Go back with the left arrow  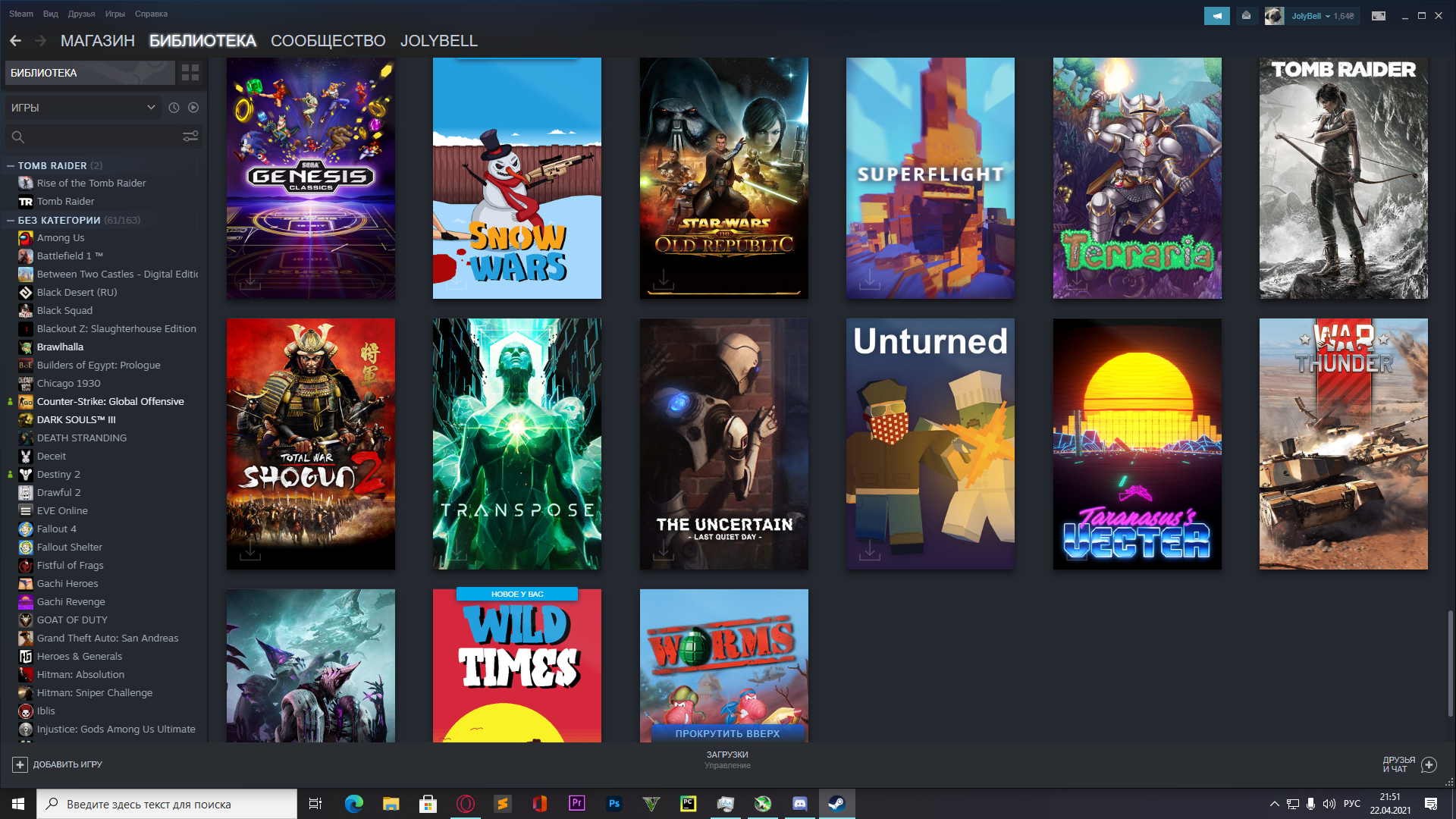15,41
